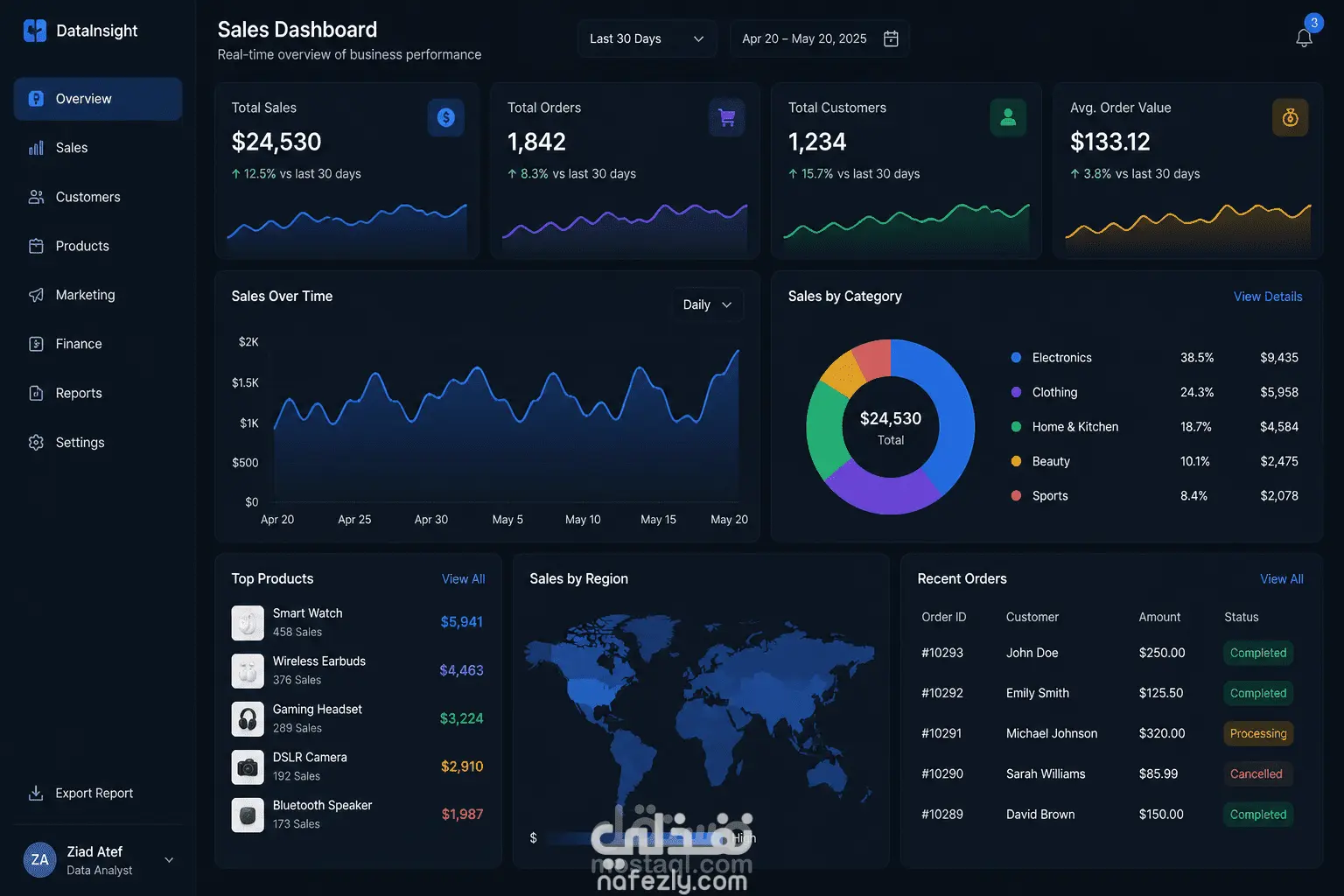Image resolution: width=1344 pixels, height=896 pixels.
Task: Click the world map in Sales by Region
Action: (x=700, y=709)
